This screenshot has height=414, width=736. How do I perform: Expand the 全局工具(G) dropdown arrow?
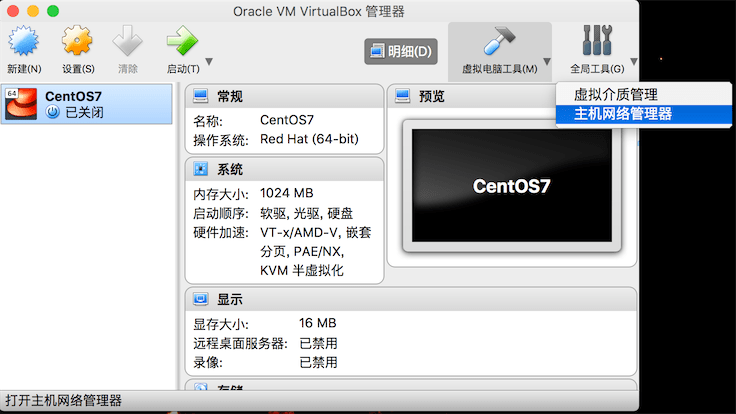click(634, 61)
